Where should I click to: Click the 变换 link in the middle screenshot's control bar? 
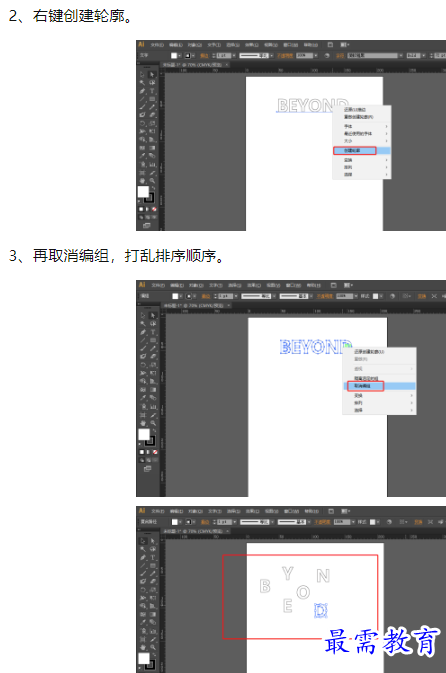(422, 296)
